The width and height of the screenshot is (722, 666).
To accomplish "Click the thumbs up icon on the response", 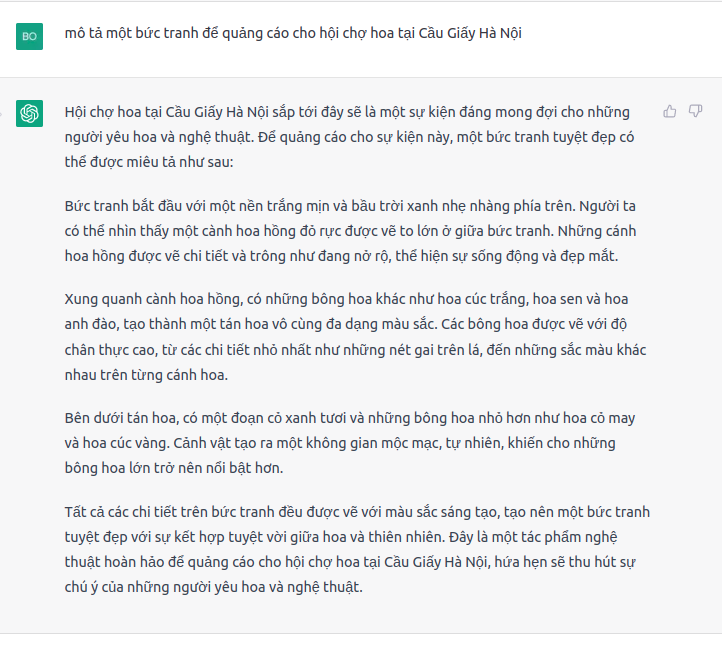I will 670,111.
